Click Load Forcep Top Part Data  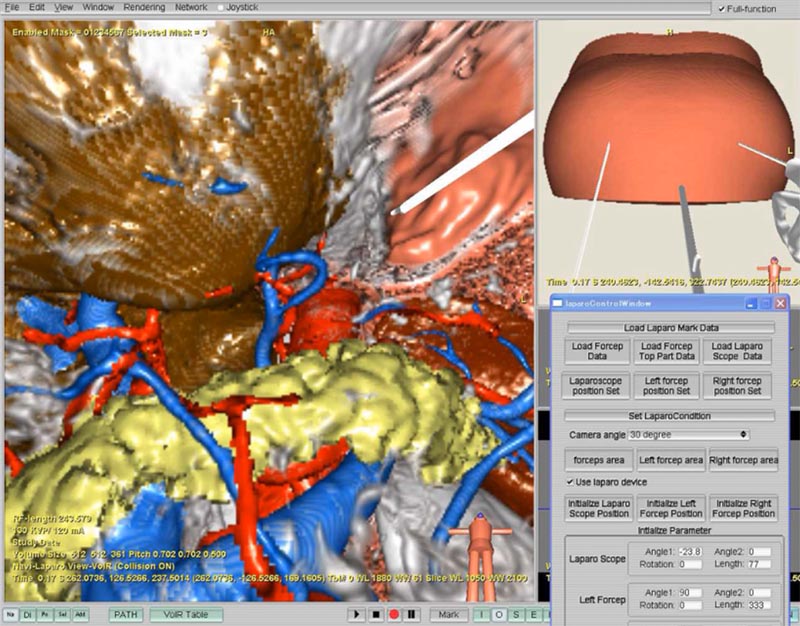[667, 351]
